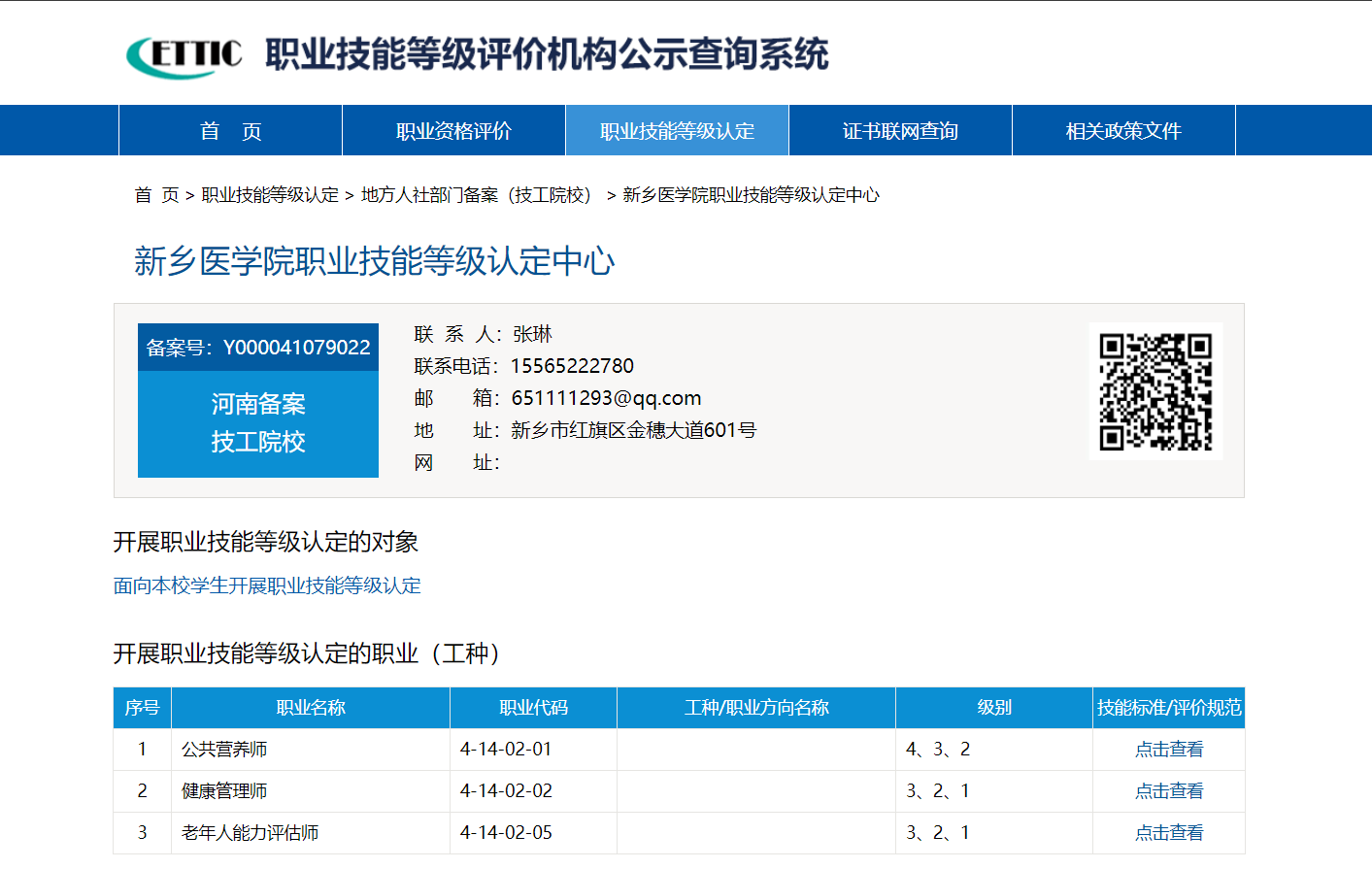Click the address 新乡市红旗区金穗大道601号
1372x869 pixels.
pyautogui.click(x=634, y=430)
